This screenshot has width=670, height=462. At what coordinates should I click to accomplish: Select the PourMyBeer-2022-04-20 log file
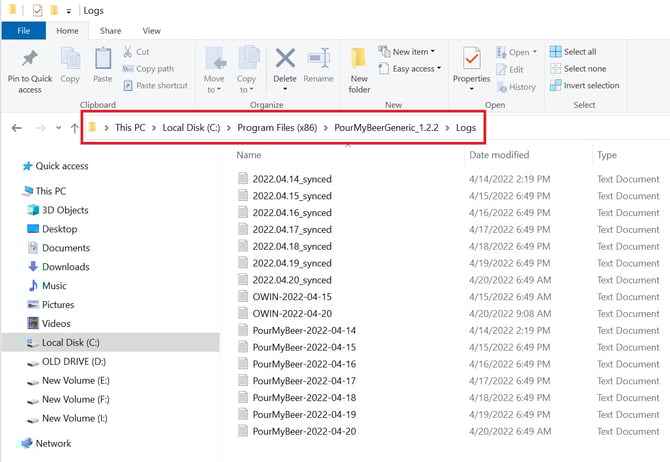304,431
